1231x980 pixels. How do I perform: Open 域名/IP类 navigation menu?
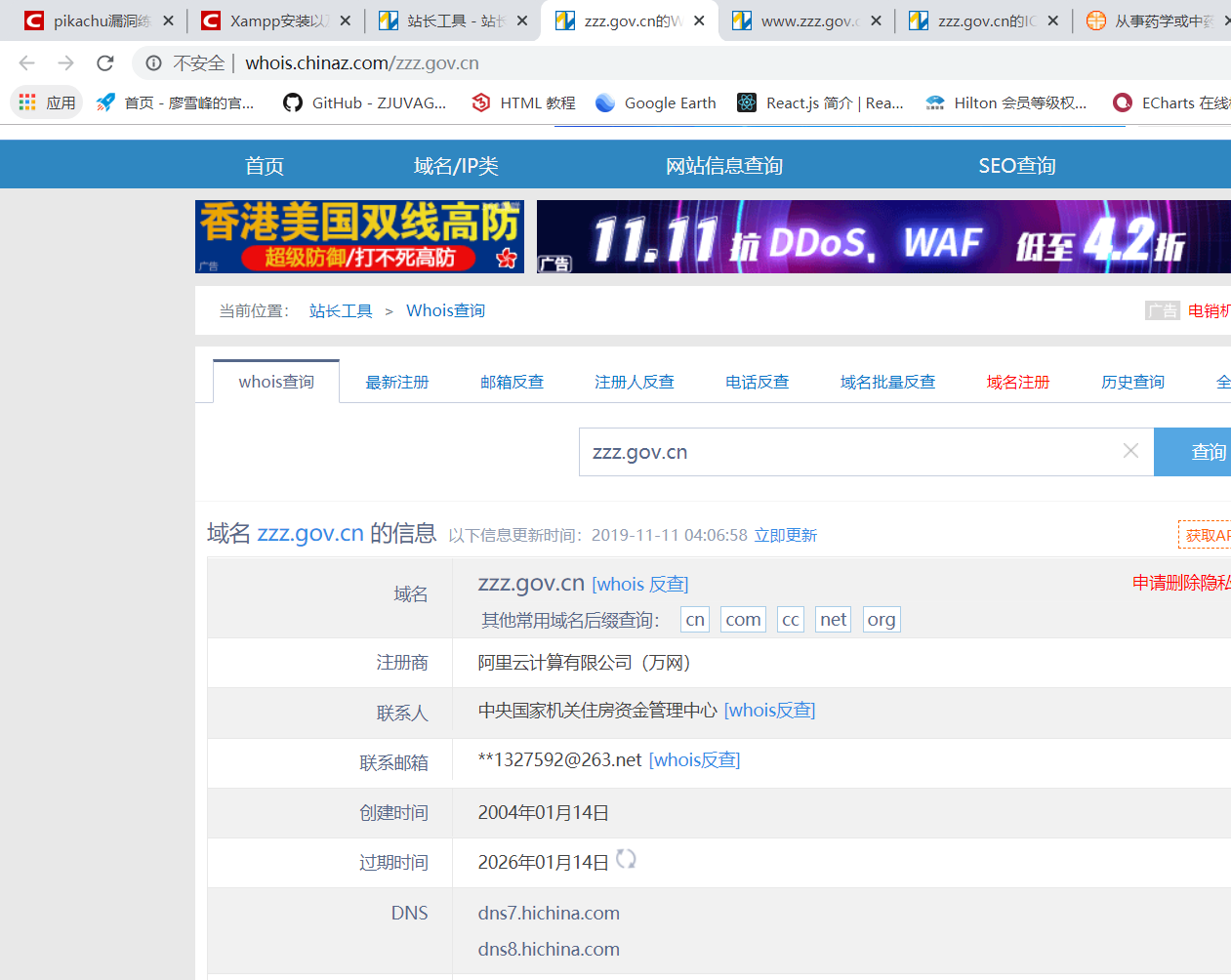[x=456, y=165]
